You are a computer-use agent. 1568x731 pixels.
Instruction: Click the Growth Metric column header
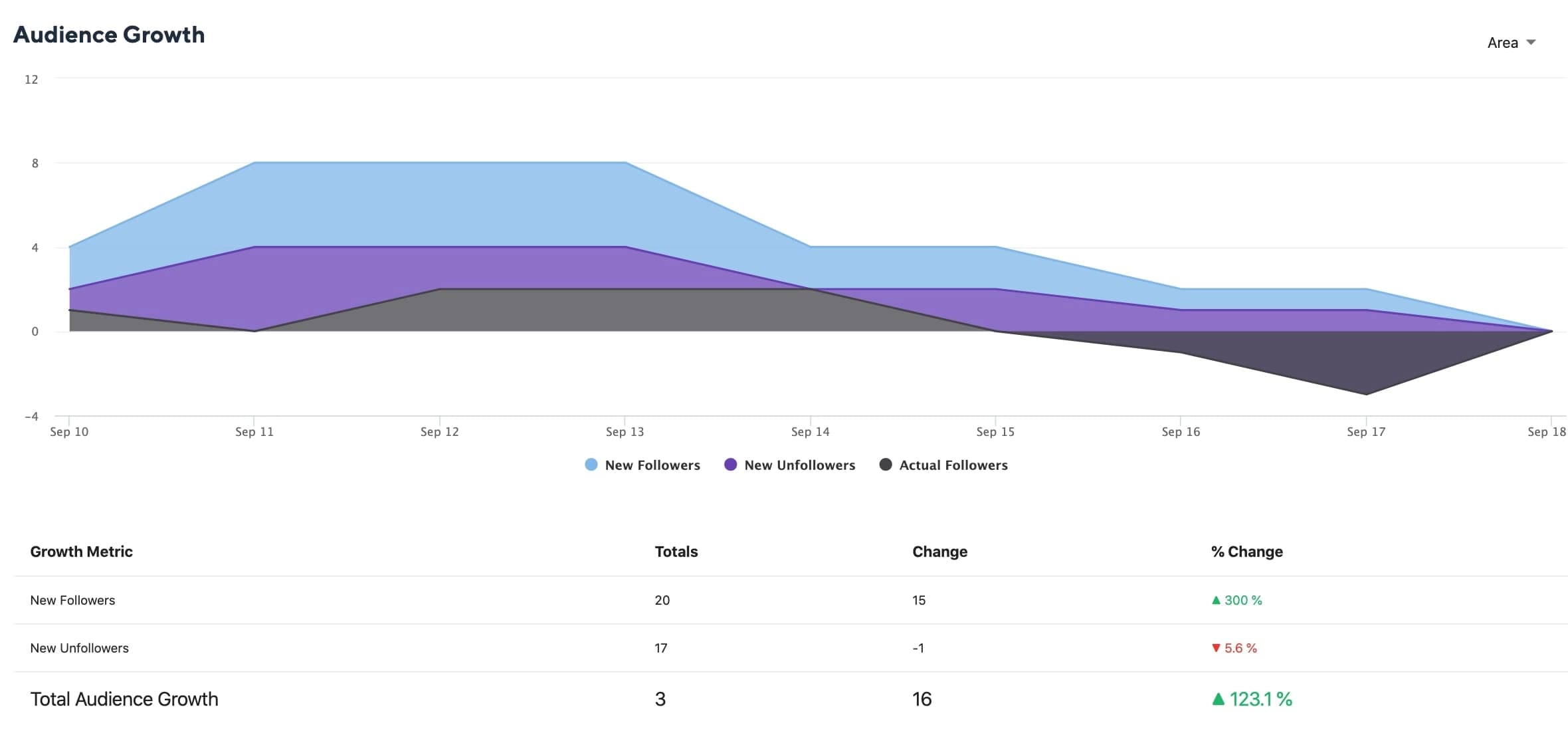[81, 552]
